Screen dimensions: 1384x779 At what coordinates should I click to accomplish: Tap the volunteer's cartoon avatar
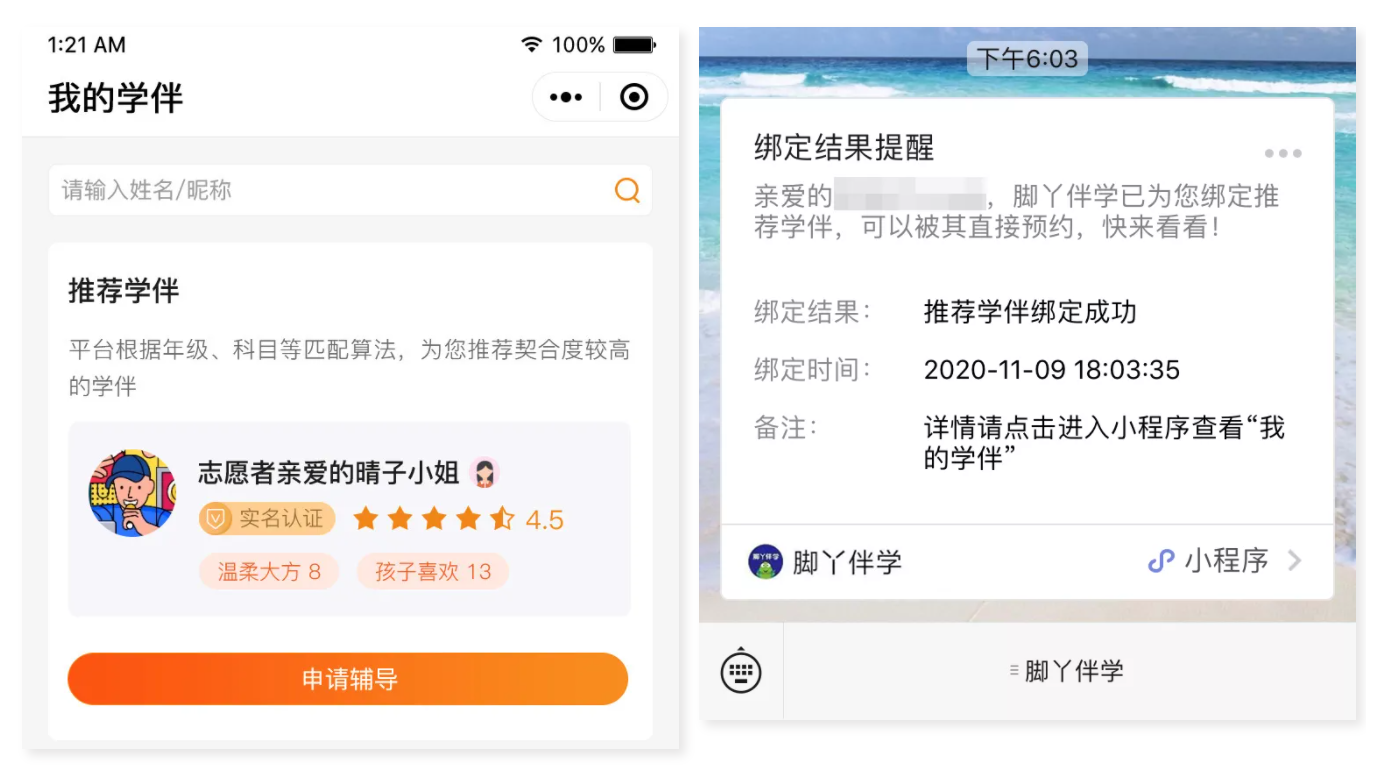[x=132, y=493]
